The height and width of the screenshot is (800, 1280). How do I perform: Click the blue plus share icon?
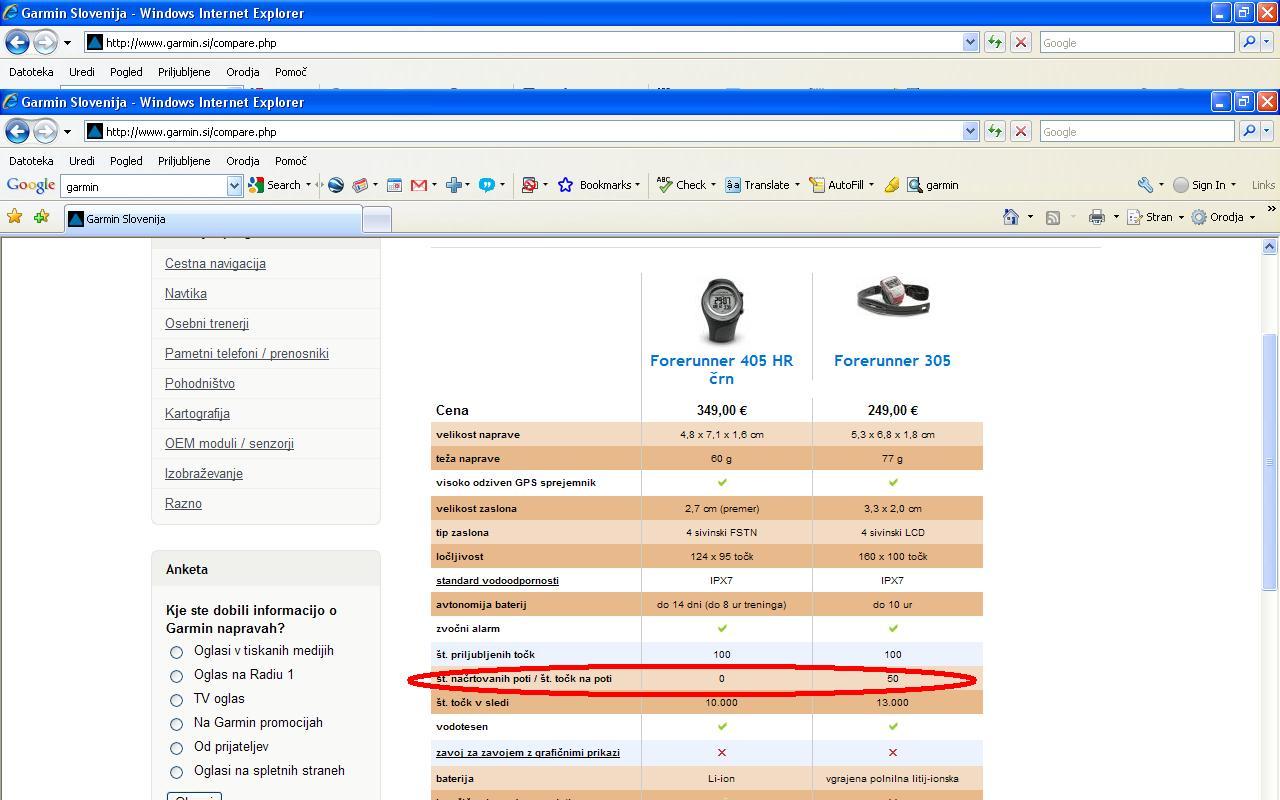(x=454, y=185)
